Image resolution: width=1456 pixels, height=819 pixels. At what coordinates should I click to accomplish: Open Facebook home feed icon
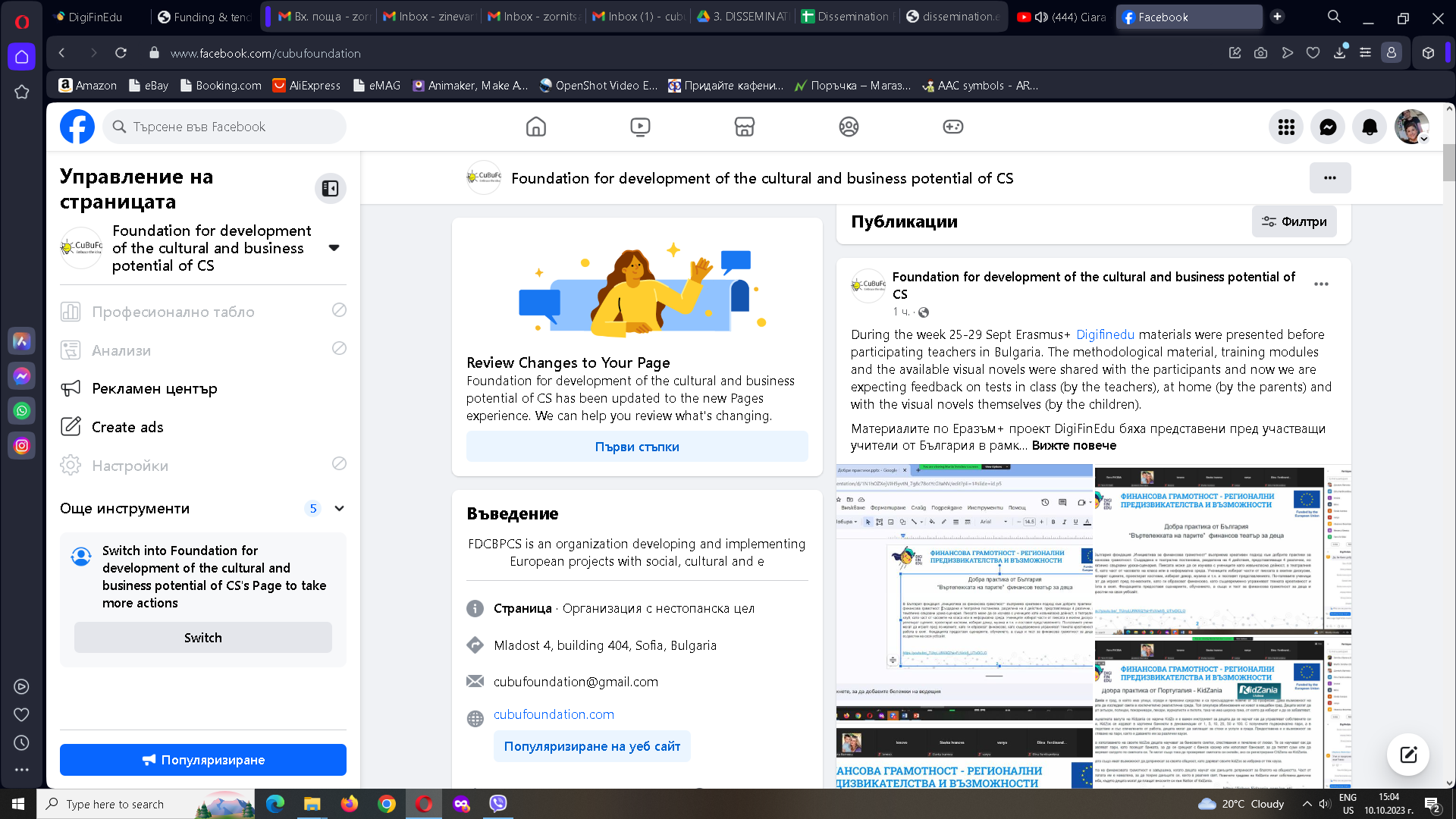(536, 127)
